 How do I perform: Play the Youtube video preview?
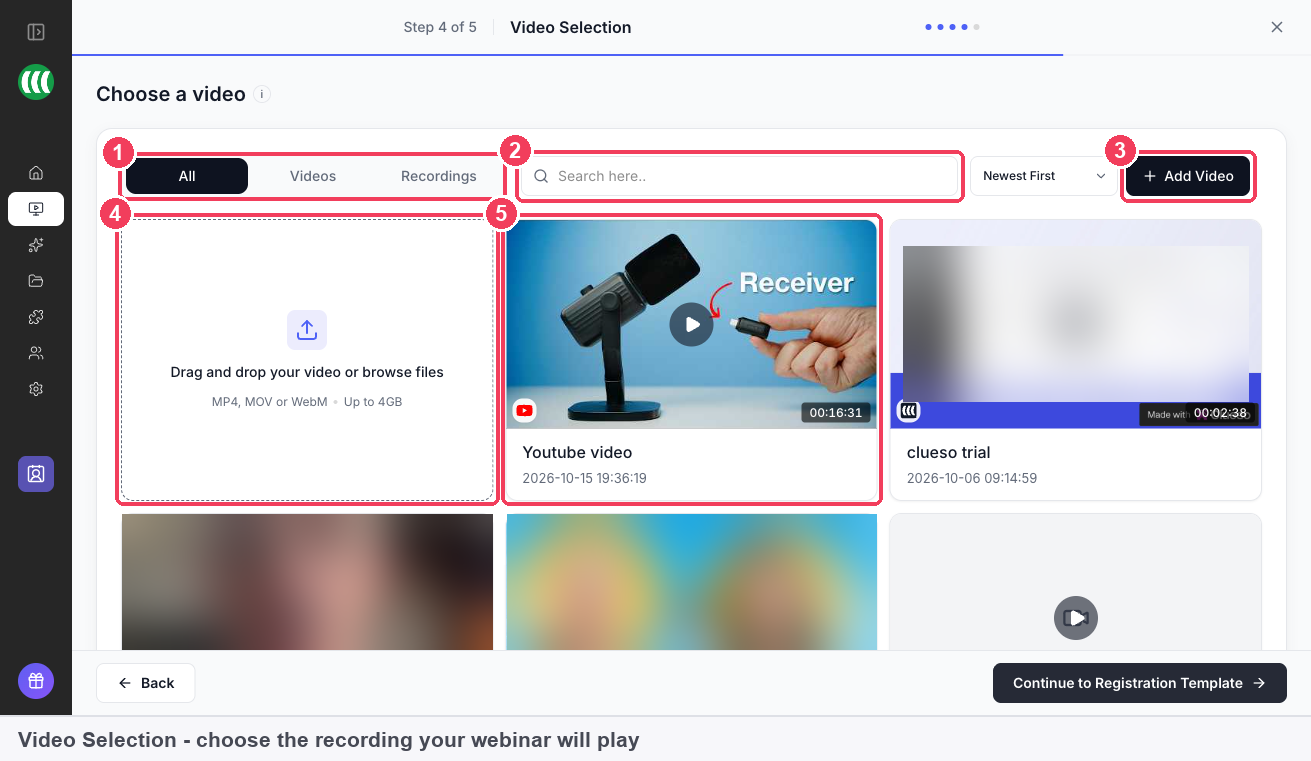click(x=692, y=325)
